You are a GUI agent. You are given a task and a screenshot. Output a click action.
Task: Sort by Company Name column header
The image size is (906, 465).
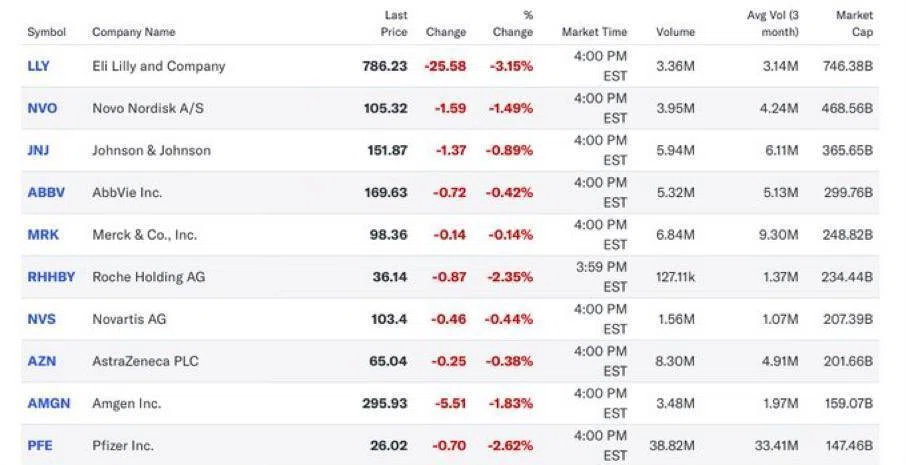pos(133,32)
